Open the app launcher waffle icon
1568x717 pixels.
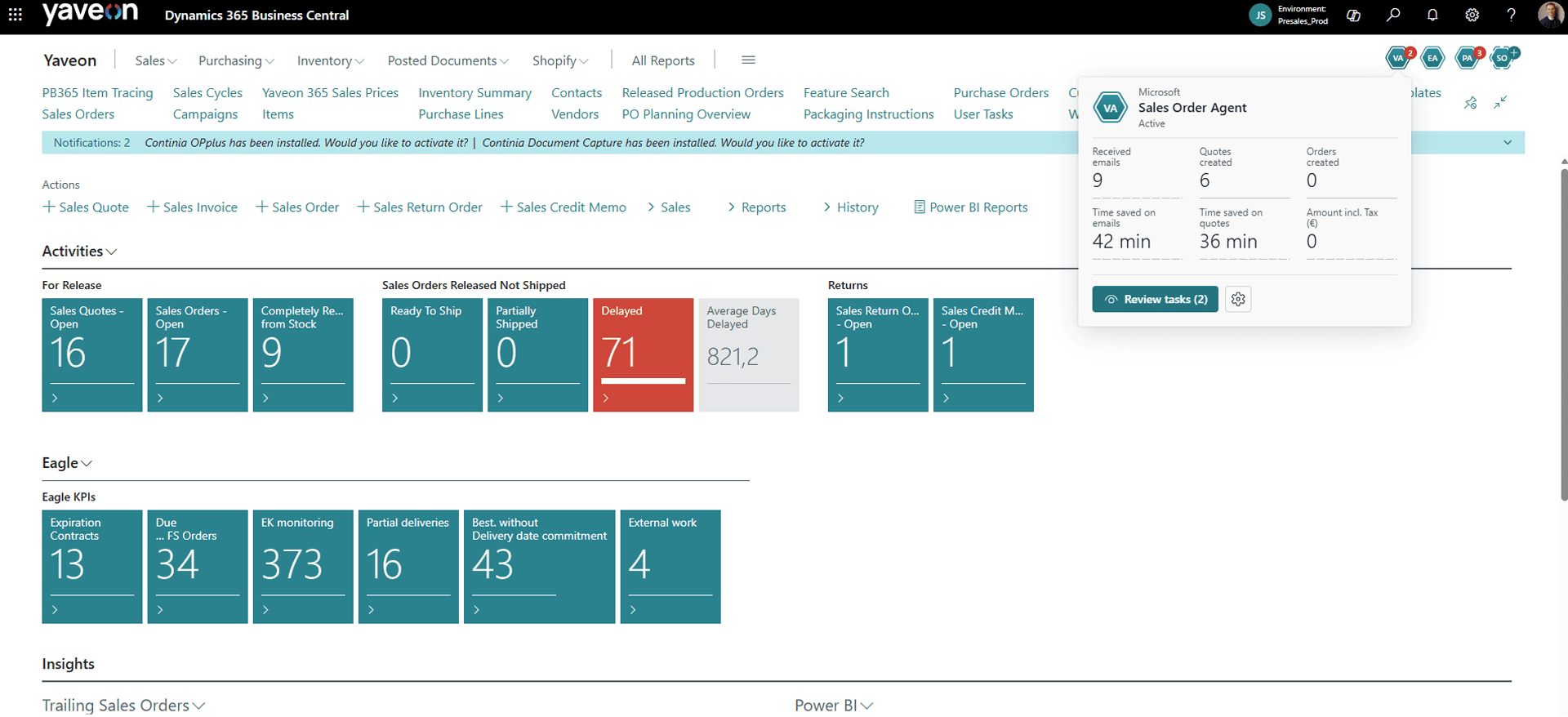pos(16,15)
